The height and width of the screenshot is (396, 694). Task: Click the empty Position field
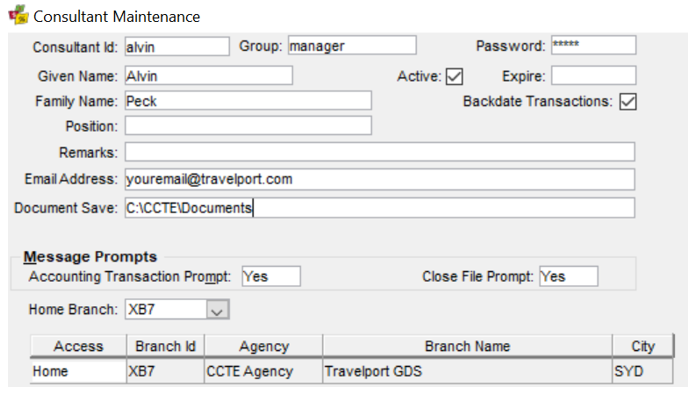[x=248, y=126]
